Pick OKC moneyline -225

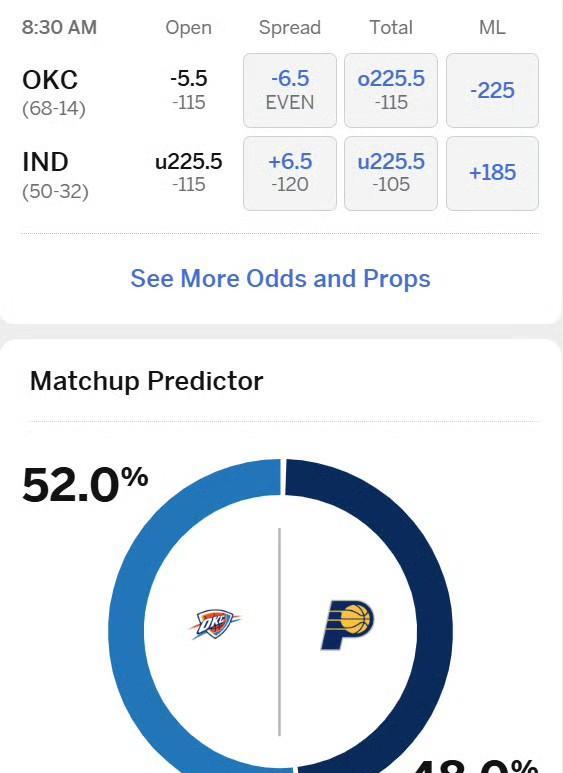pos(493,90)
